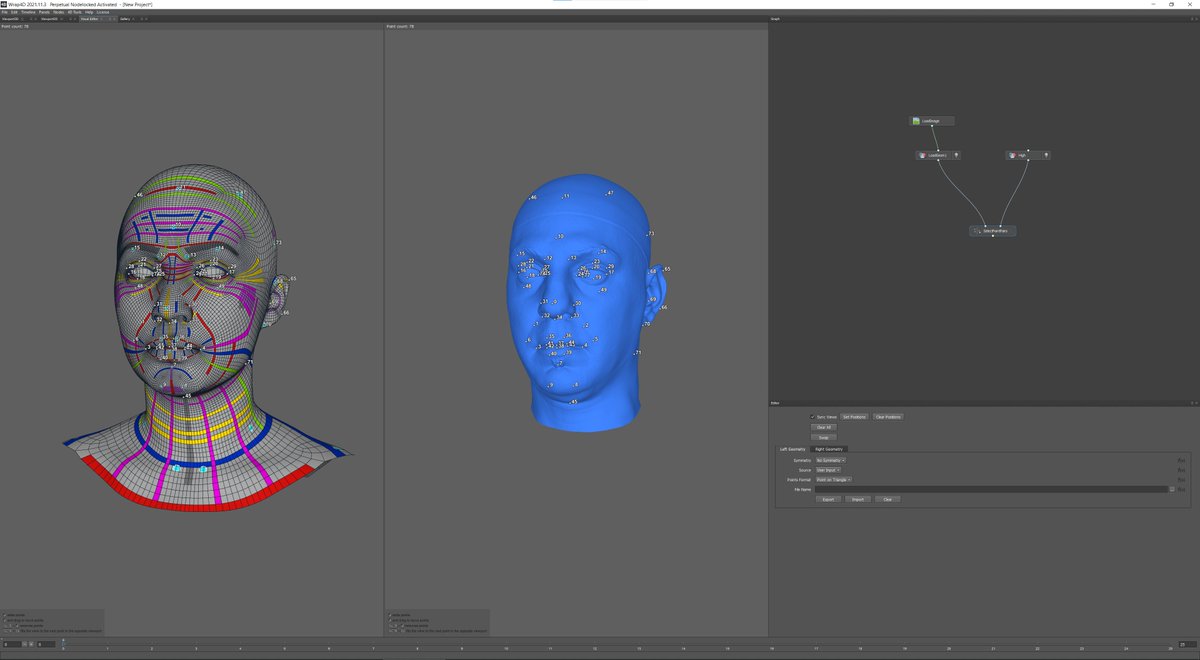This screenshot has height=660, width=1200.
Task: Click the Set Positions button
Action: click(x=854, y=417)
